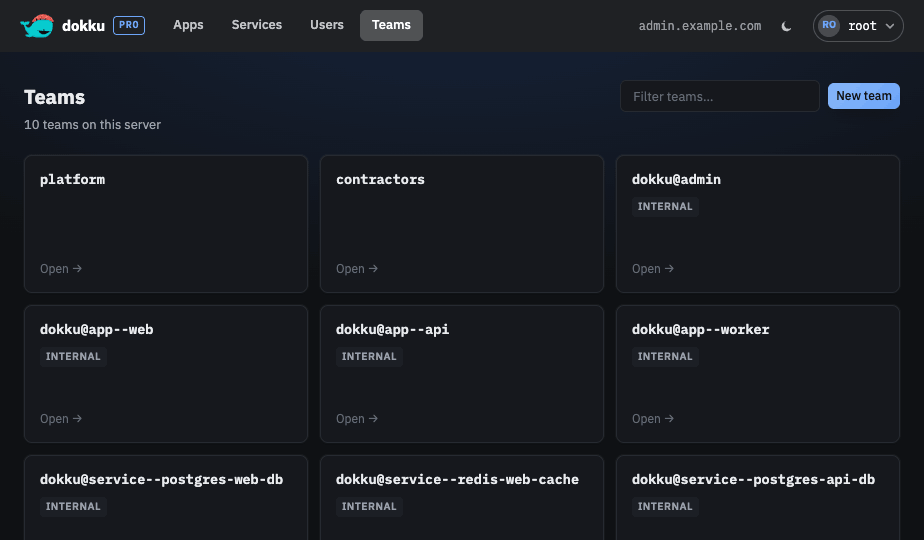
Task: Open the dokku@app--web team link
Action: point(61,419)
